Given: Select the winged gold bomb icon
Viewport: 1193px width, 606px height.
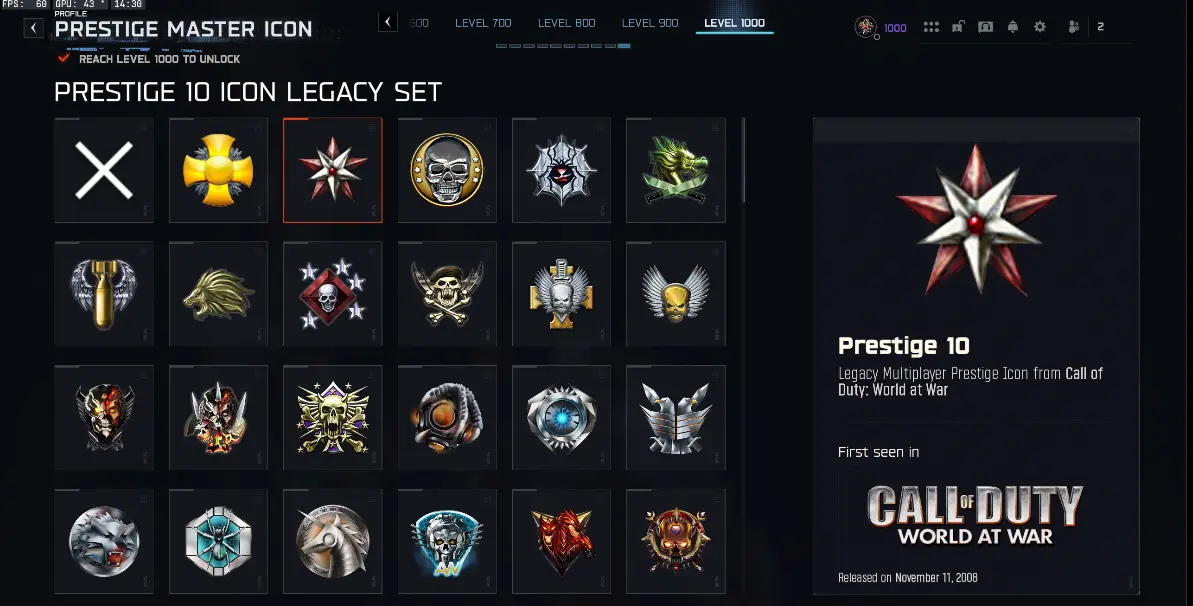Looking at the screenshot, I should [x=103, y=294].
